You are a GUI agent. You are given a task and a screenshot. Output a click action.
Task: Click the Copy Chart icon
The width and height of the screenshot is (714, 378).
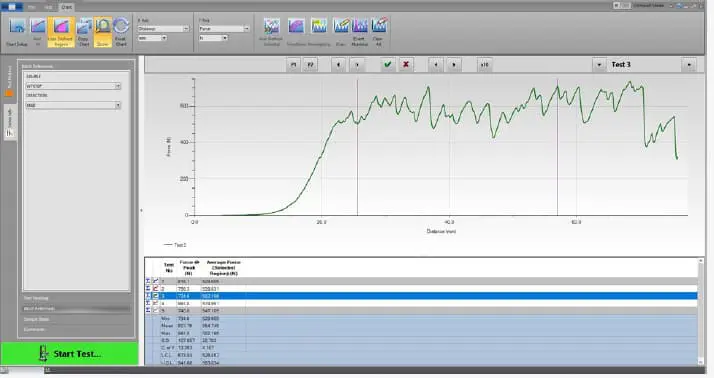(84, 32)
